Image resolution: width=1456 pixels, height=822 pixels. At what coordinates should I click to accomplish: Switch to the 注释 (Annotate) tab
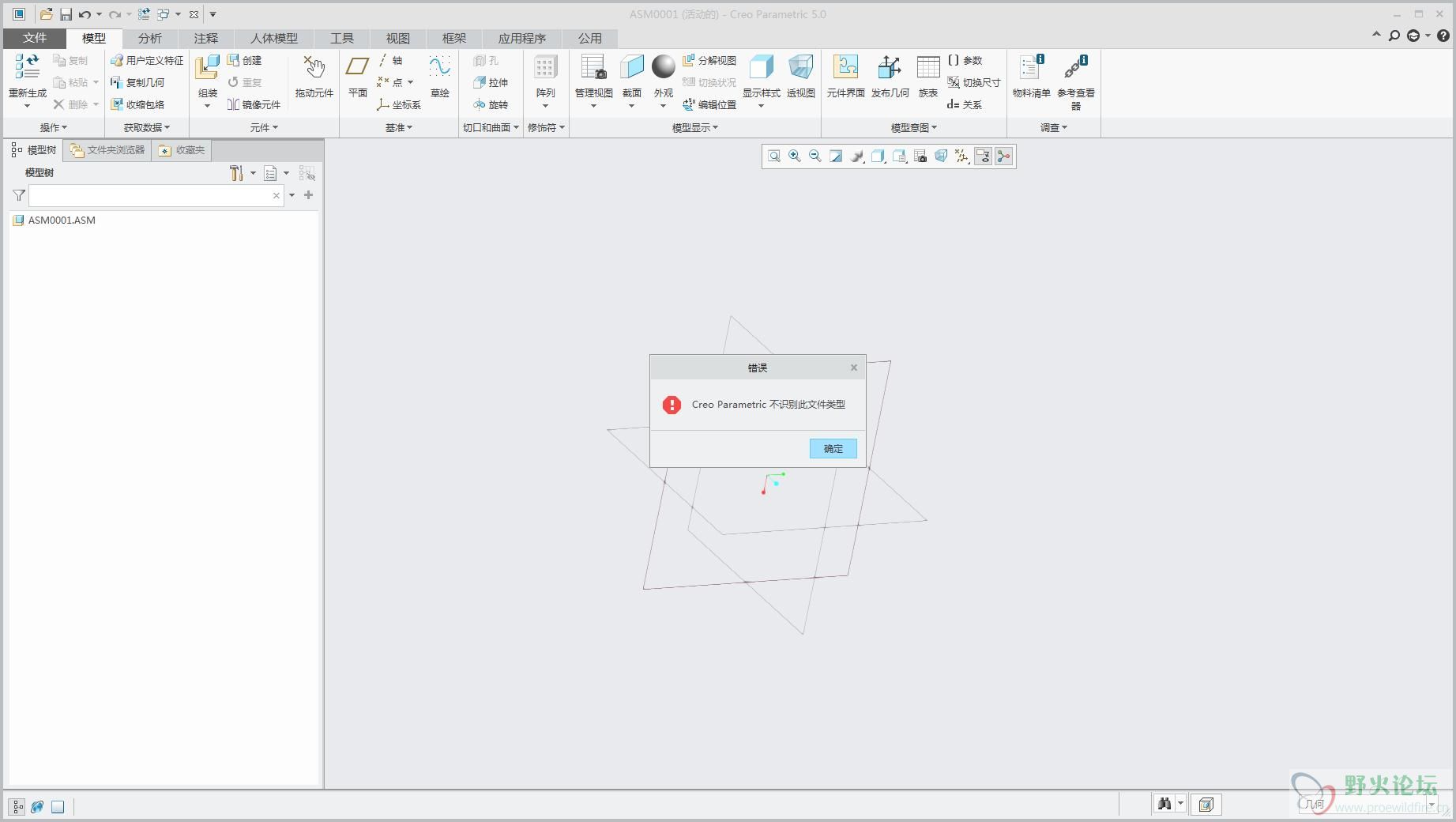[206, 38]
